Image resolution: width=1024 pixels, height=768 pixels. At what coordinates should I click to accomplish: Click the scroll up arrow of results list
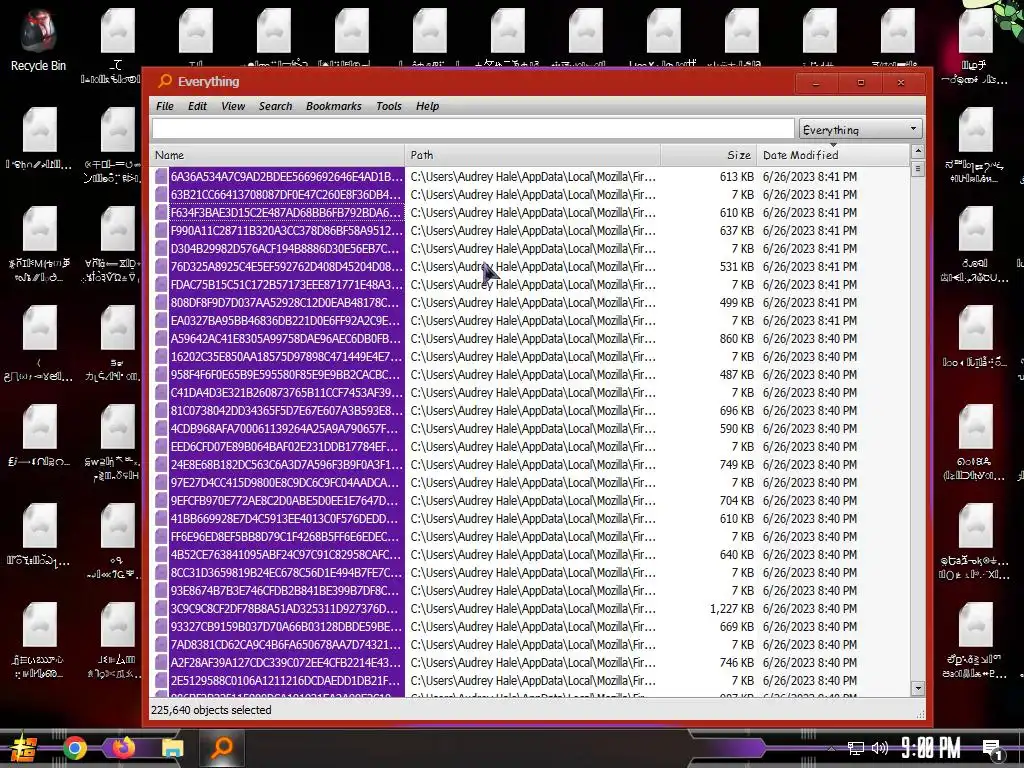pyautogui.click(x=918, y=152)
